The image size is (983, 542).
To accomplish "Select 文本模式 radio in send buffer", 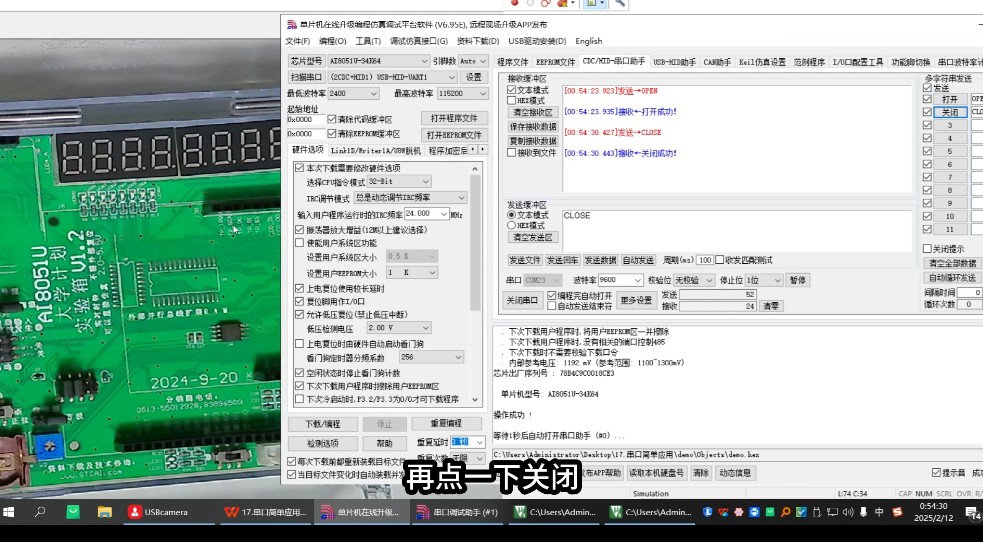I will click(x=512, y=215).
